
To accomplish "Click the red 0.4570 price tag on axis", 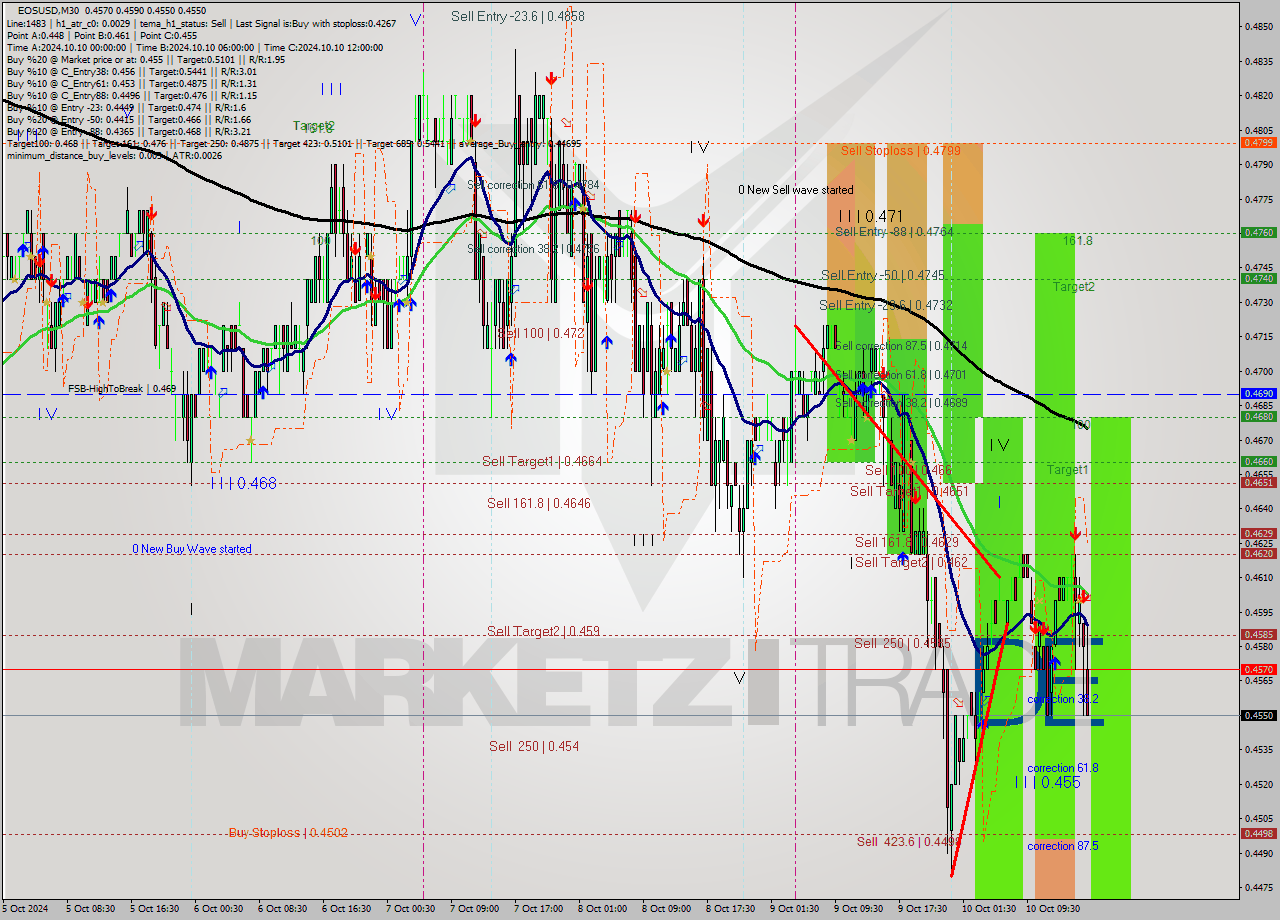I will (1258, 670).
